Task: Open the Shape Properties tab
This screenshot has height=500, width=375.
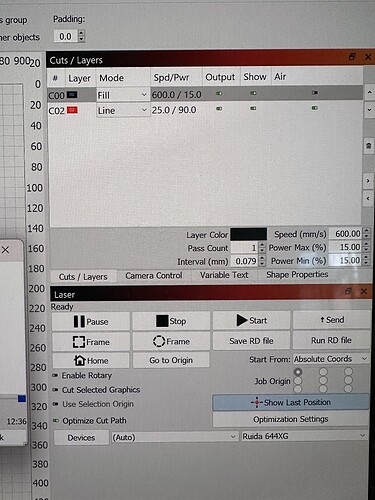Action: 297,274
